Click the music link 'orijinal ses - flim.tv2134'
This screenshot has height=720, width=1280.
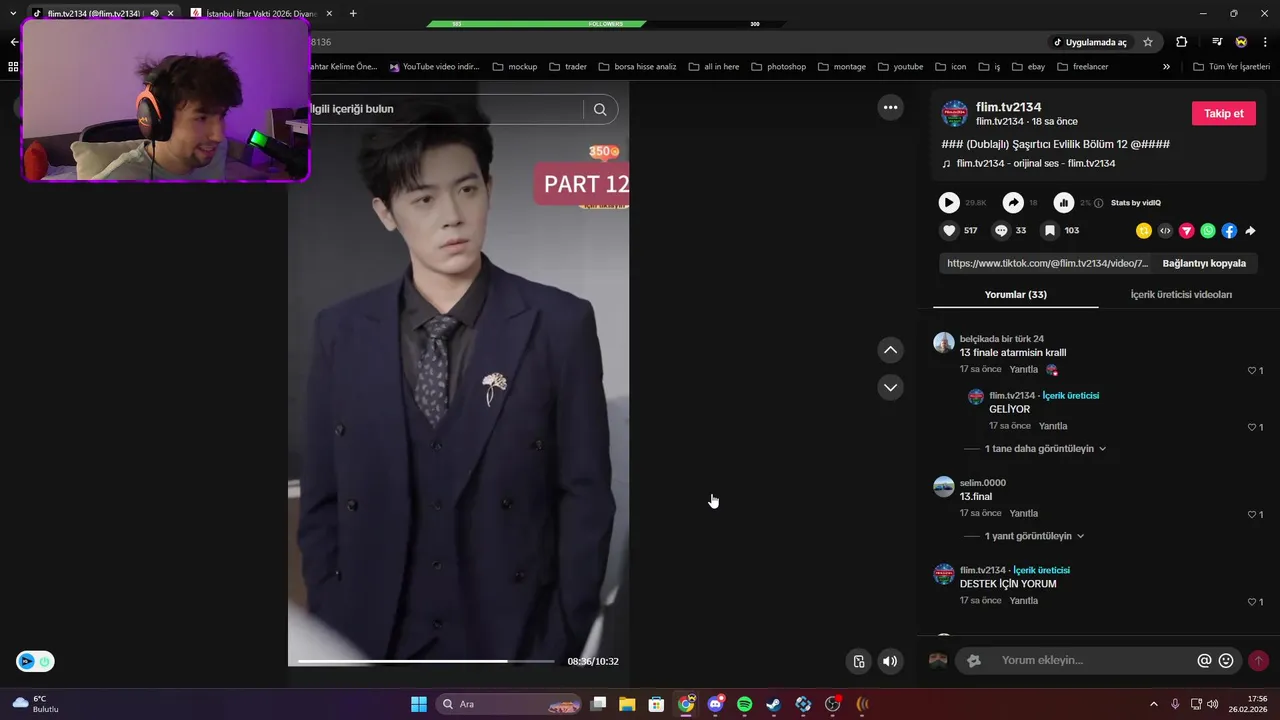coord(1035,163)
